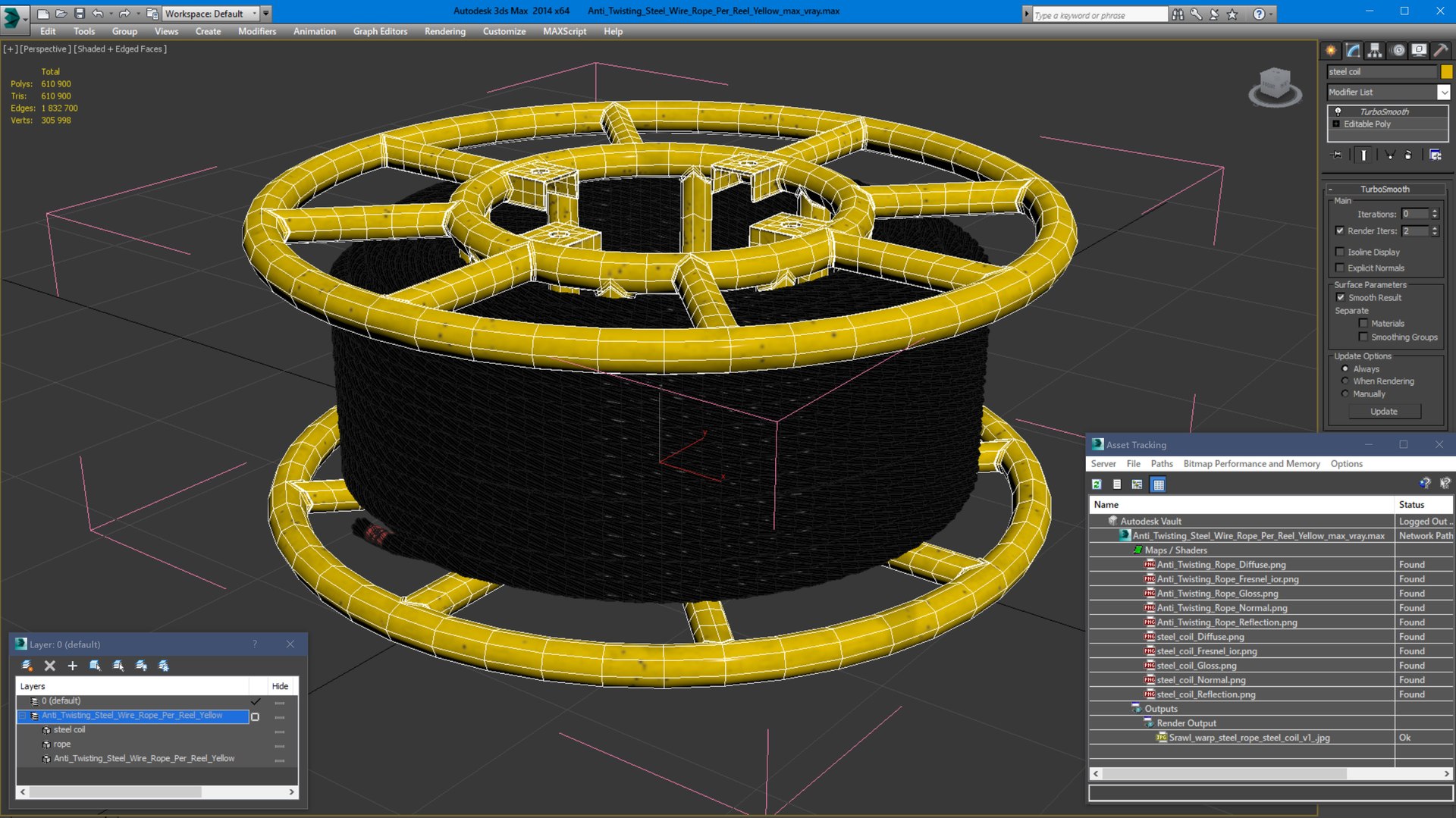Click Make Unique icon under modifier stack
This screenshot has width=1456, height=818.
[1389, 155]
